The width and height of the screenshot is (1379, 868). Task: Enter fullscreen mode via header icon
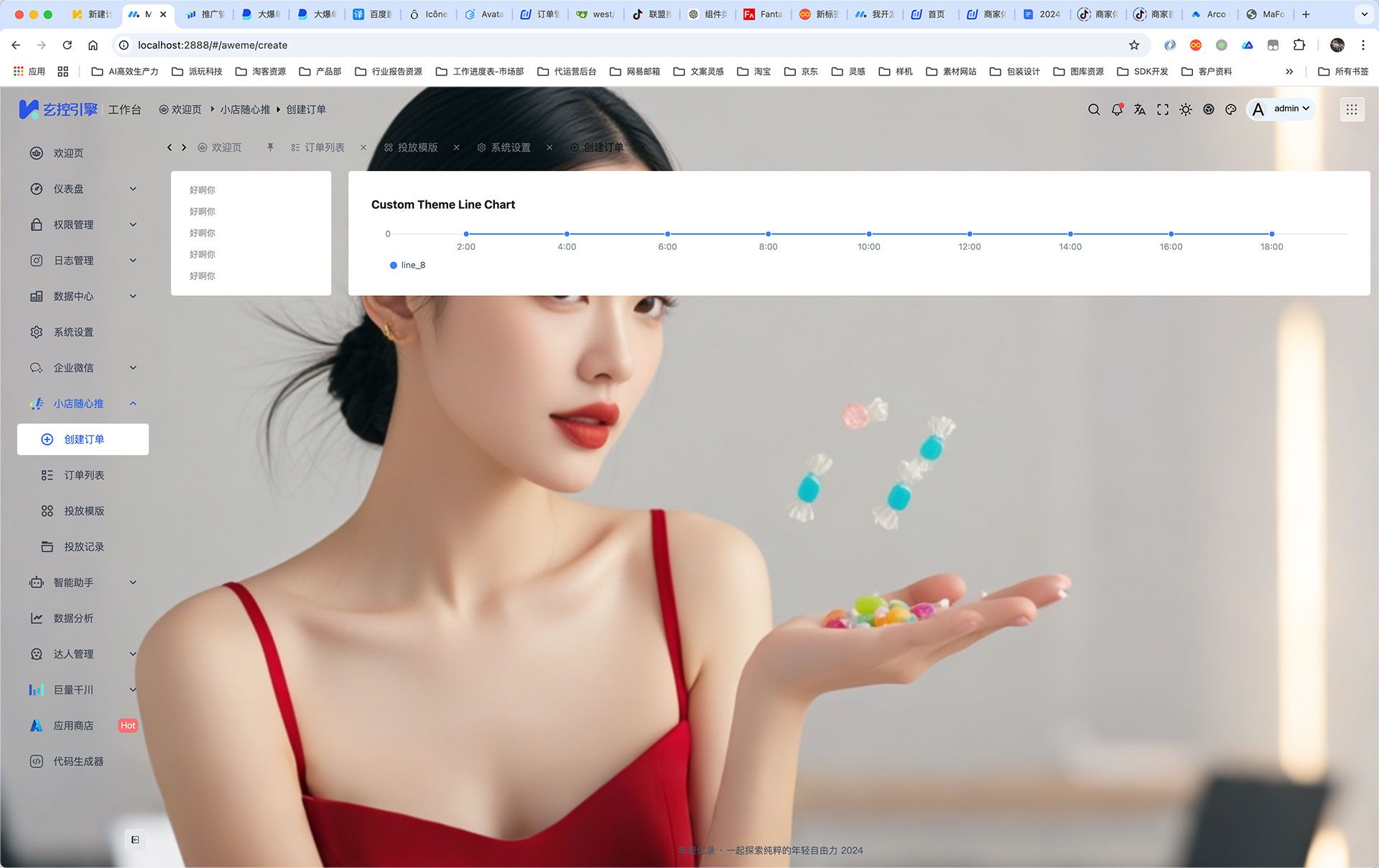click(x=1163, y=109)
